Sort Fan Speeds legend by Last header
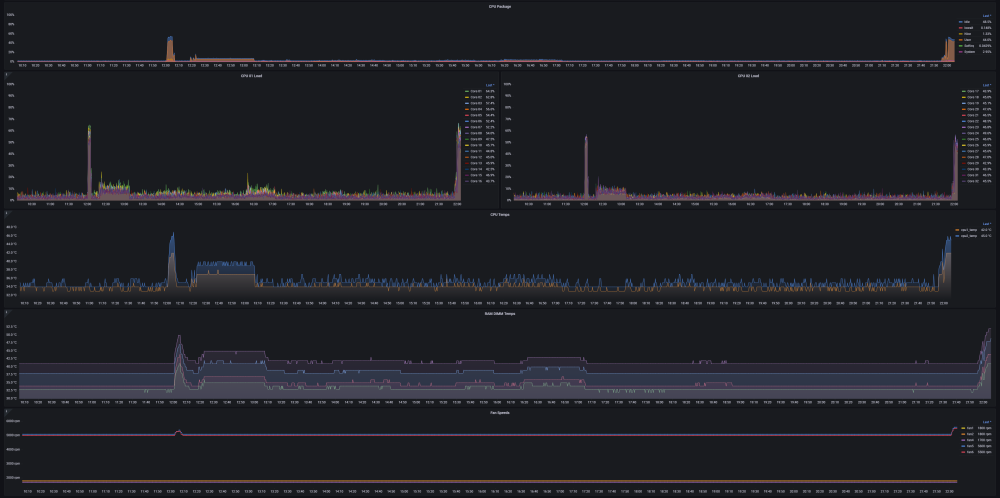This screenshot has height=498, width=1000. (x=987, y=422)
